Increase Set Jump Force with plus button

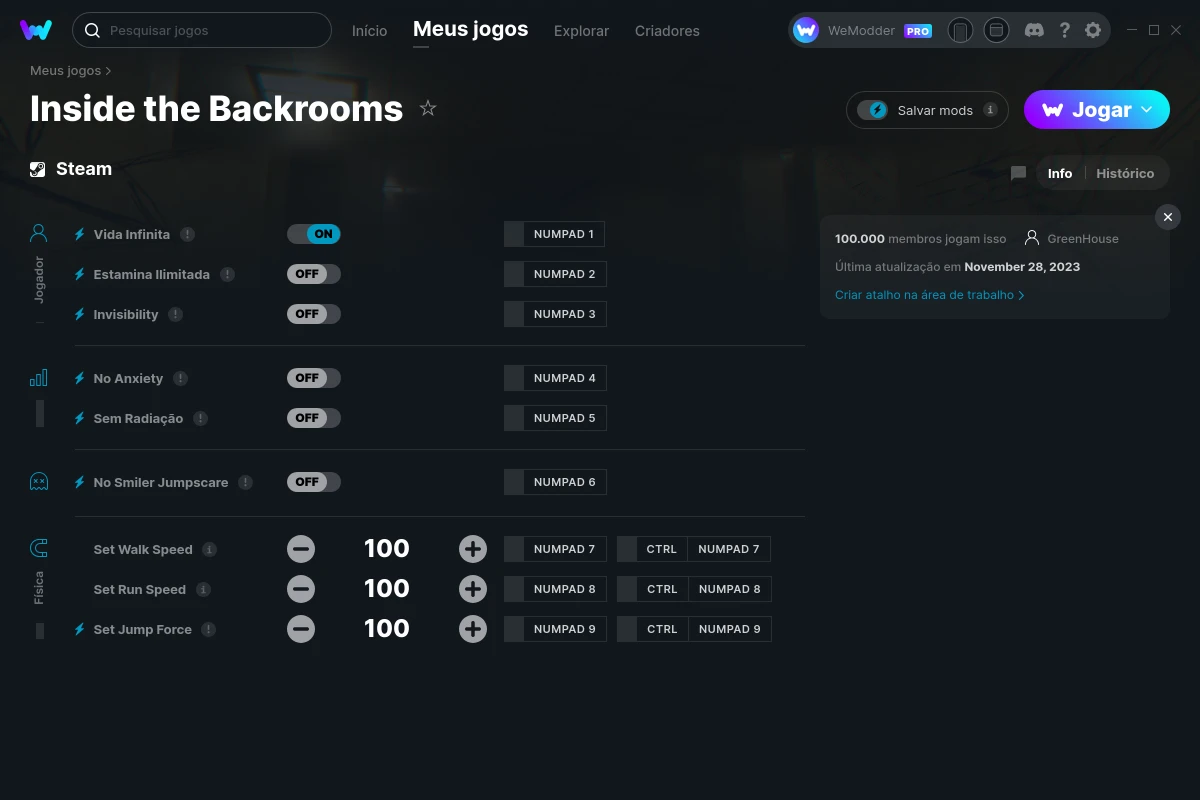click(473, 629)
